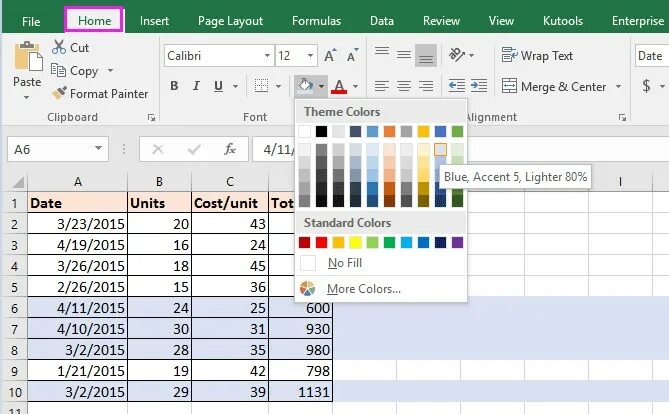This screenshot has height=414, width=669.
Task: Switch to the Formulas tab
Action: (316, 21)
